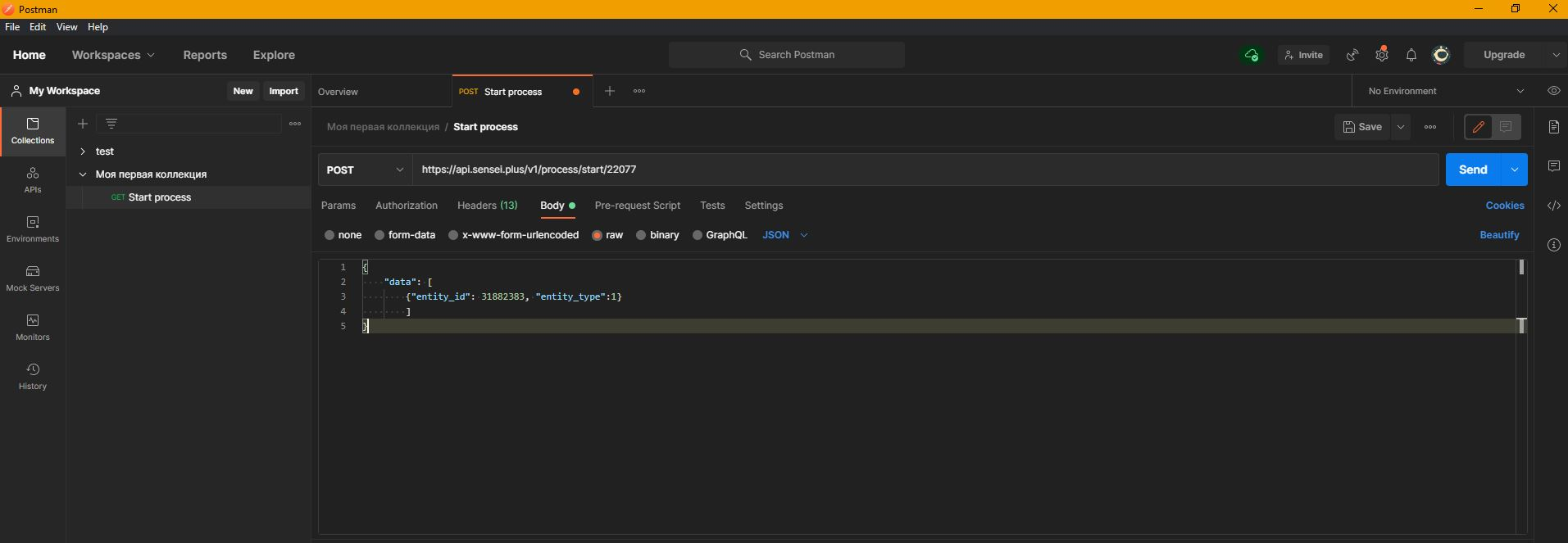
Task: Open the documentation icon in right sidebar
Action: pyautogui.click(x=1554, y=127)
